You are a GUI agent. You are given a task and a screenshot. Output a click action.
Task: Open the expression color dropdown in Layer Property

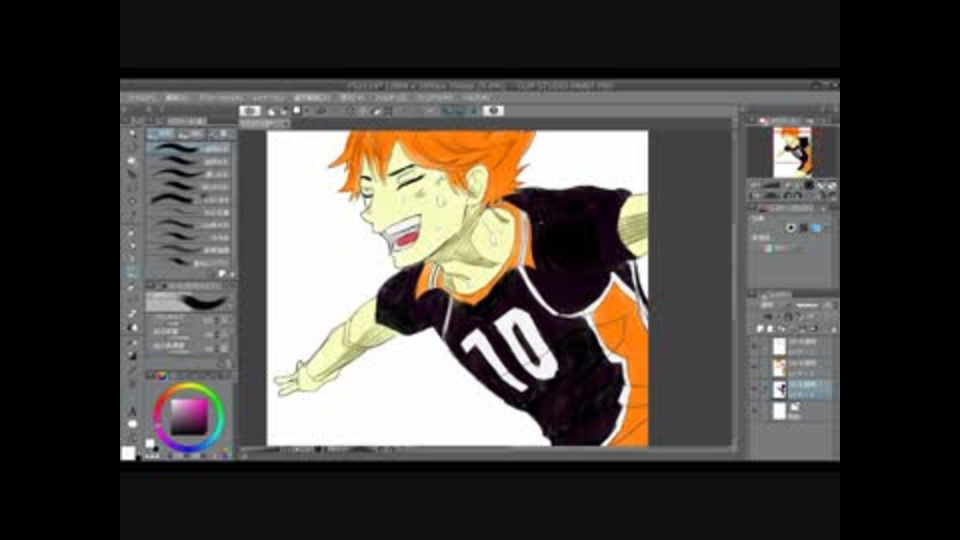point(786,249)
